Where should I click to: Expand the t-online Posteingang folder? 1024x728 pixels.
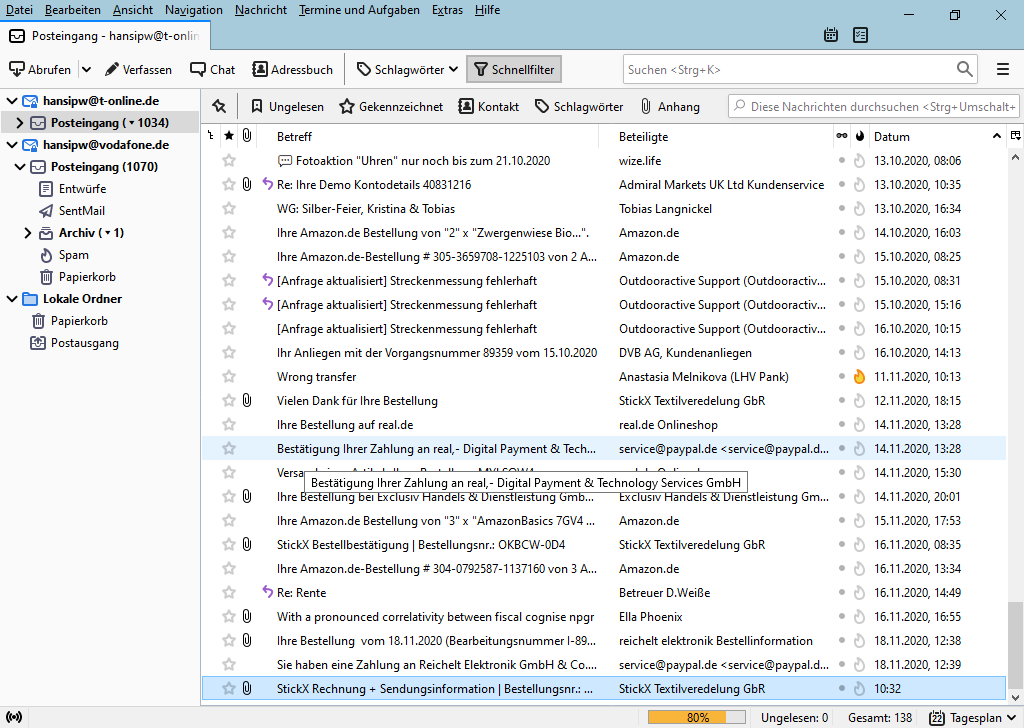(x=19, y=123)
